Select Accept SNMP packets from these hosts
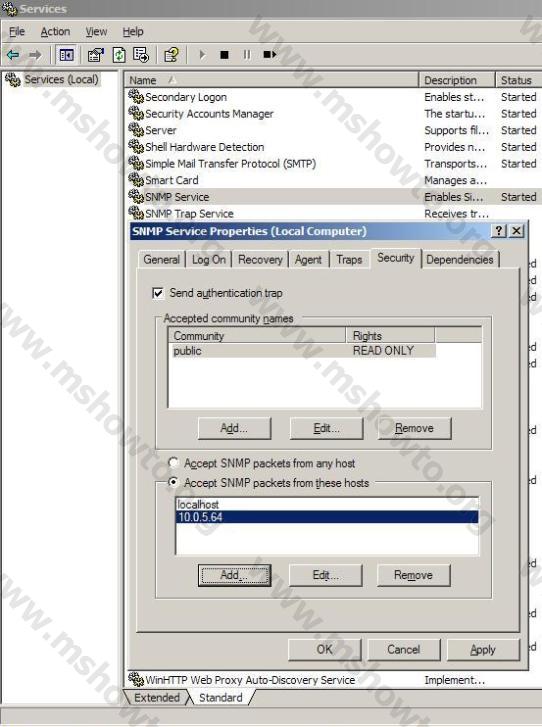Viewport: 542px width, 727px height. (173, 482)
